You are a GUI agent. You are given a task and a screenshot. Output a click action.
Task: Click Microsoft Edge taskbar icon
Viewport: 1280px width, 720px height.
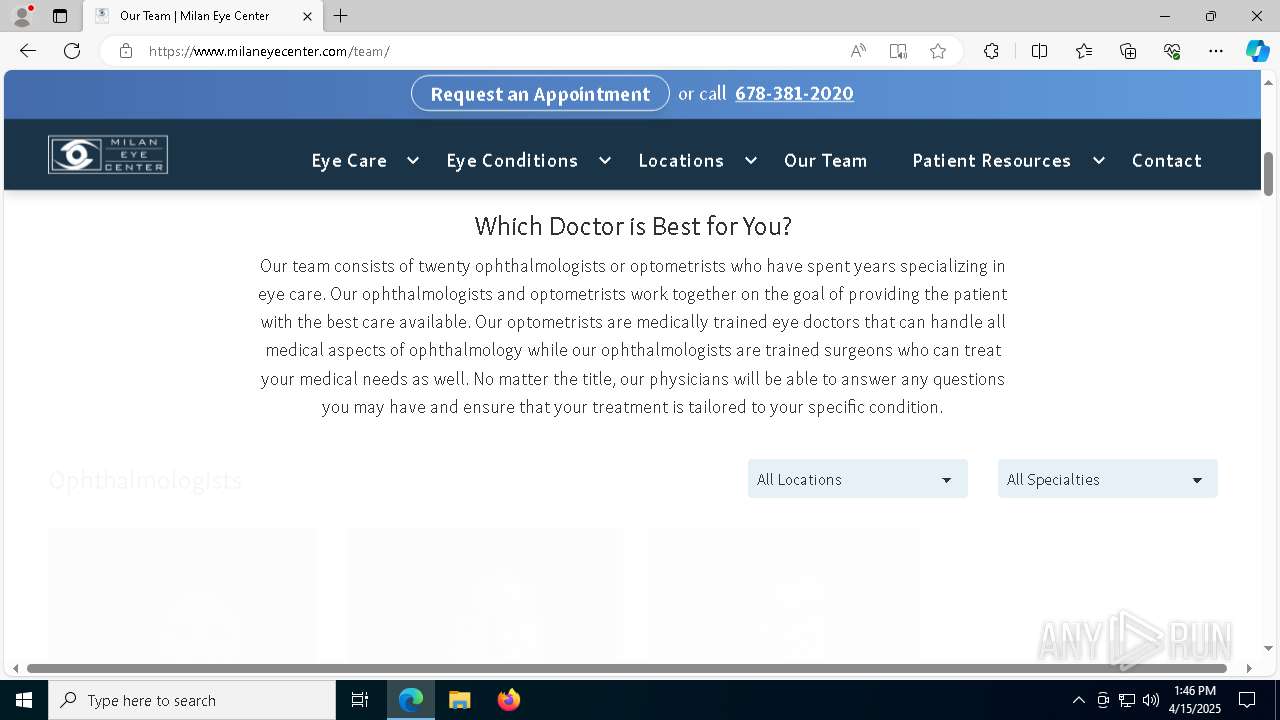tap(411, 700)
